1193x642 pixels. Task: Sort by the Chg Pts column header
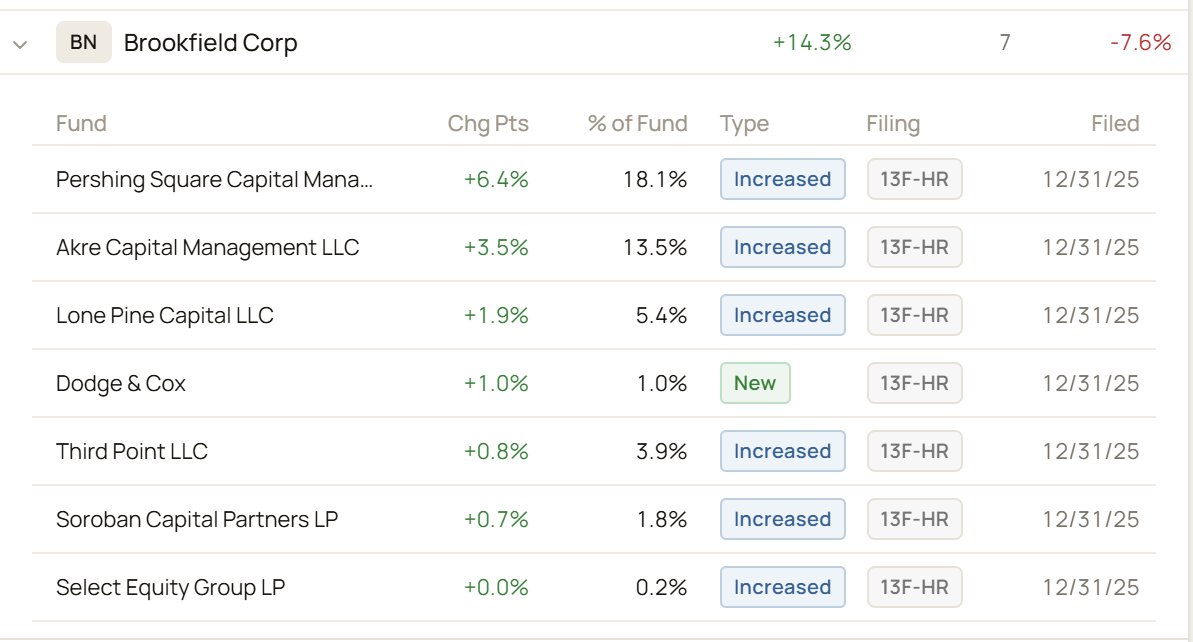point(488,123)
